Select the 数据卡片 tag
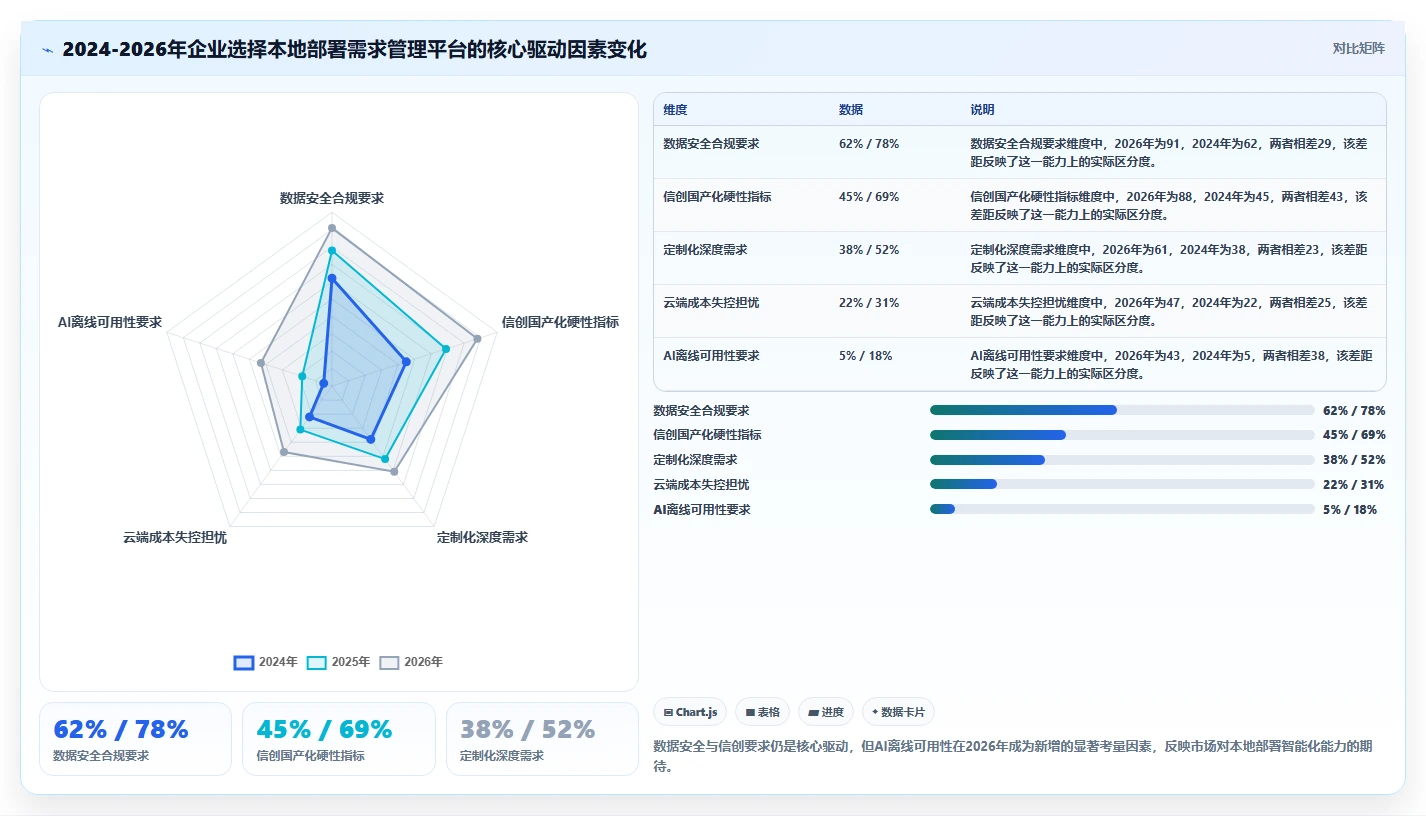Image resolution: width=1426 pixels, height=816 pixels. point(898,712)
